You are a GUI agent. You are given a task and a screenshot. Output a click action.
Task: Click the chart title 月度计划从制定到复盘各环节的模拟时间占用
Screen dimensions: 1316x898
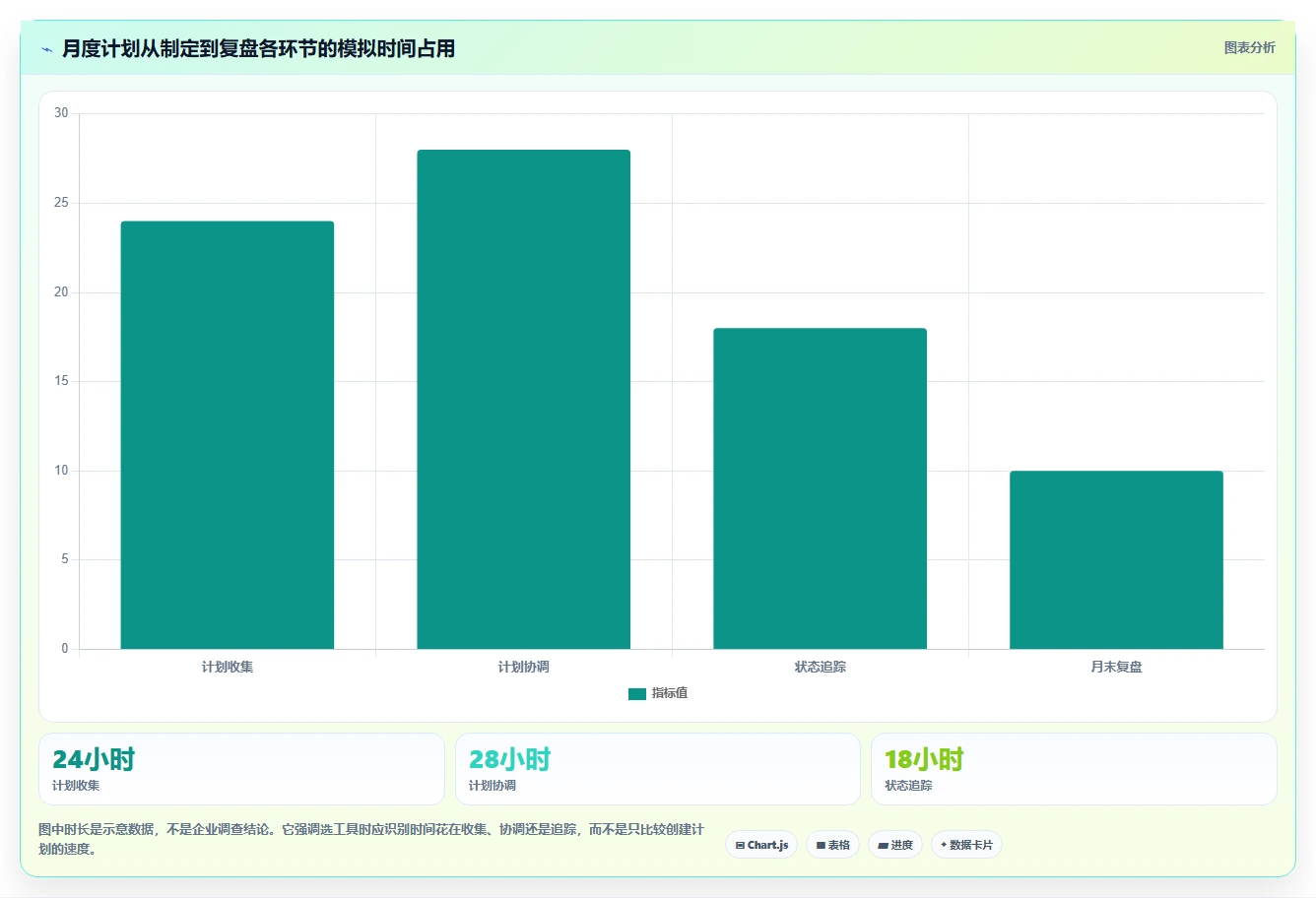pos(258,48)
